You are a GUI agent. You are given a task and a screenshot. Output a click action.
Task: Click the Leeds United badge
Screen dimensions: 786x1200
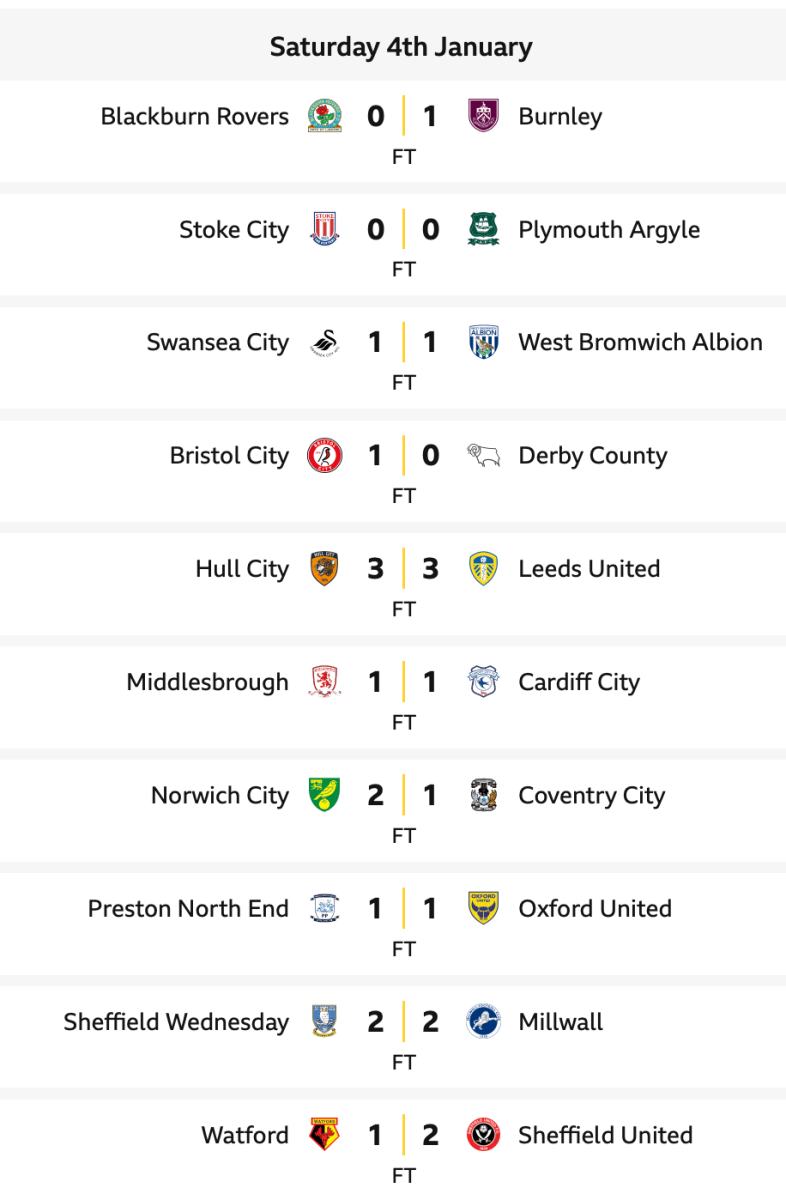pyautogui.click(x=484, y=569)
